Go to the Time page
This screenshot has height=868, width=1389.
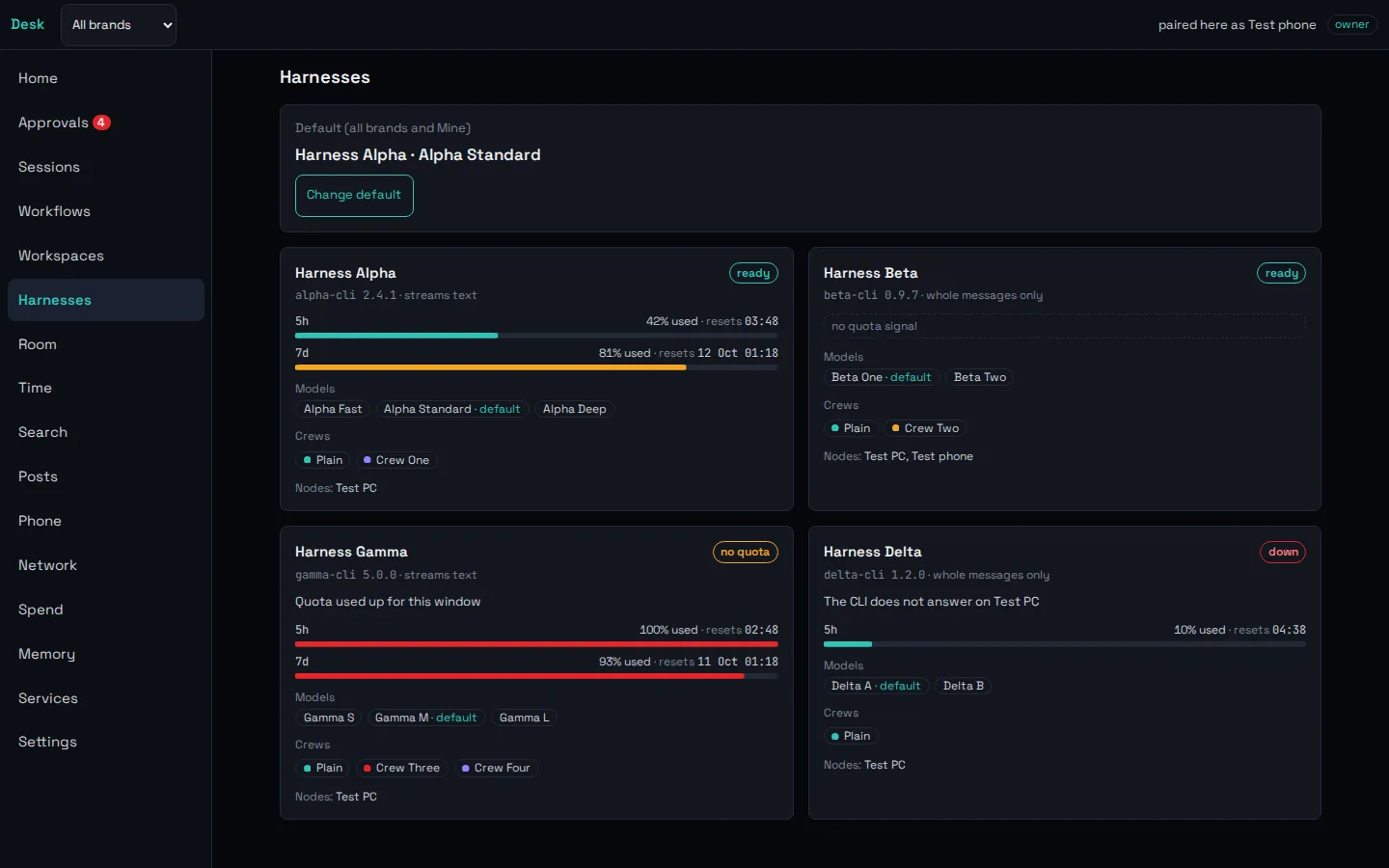tap(106, 388)
